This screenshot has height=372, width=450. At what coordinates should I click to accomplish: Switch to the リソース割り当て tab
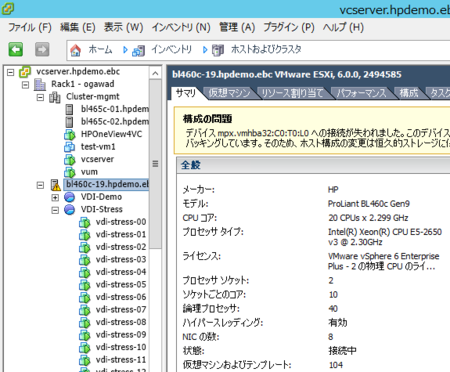pyautogui.click(x=292, y=93)
